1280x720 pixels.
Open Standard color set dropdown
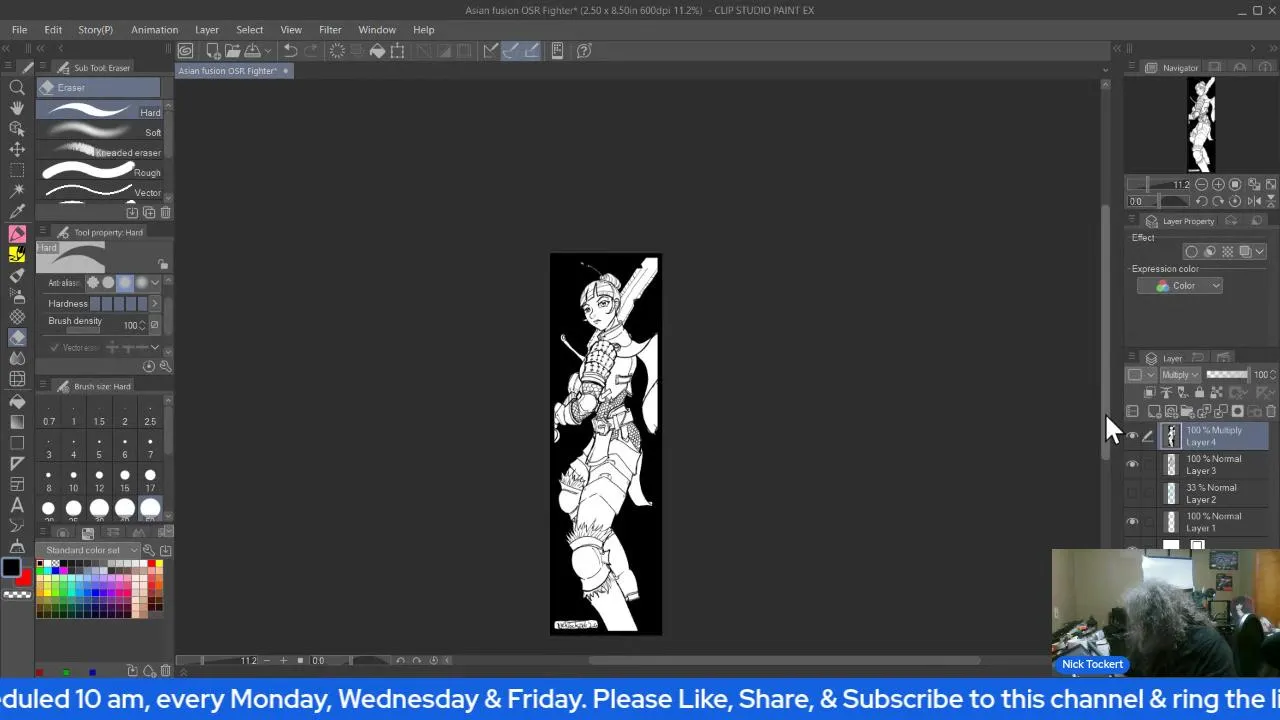tap(92, 551)
